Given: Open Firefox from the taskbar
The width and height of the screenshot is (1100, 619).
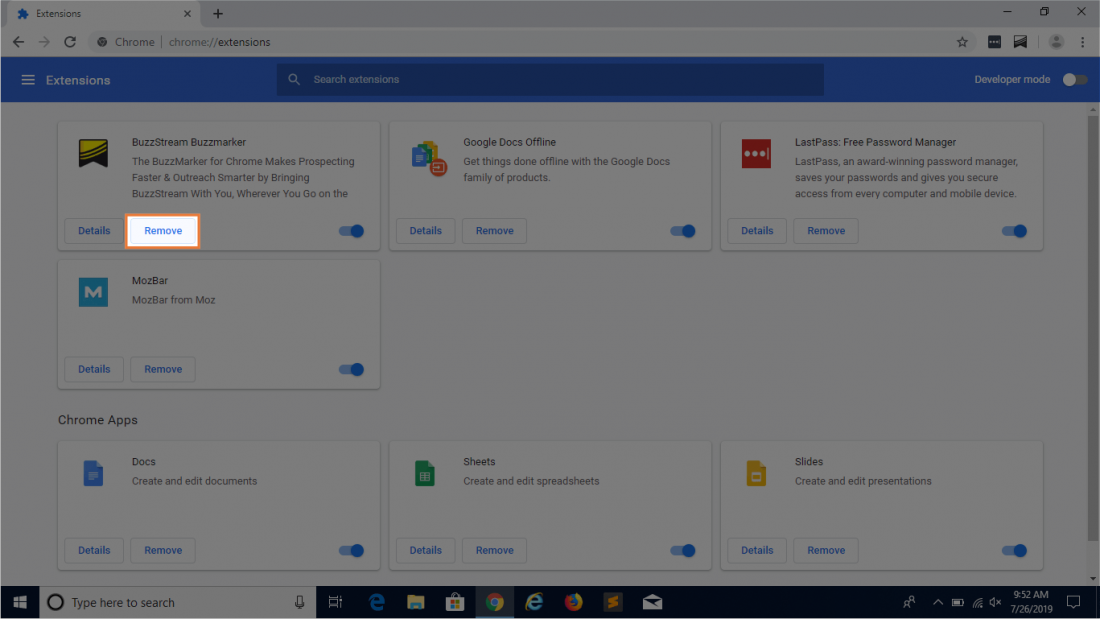Looking at the screenshot, I should point(573,602).
